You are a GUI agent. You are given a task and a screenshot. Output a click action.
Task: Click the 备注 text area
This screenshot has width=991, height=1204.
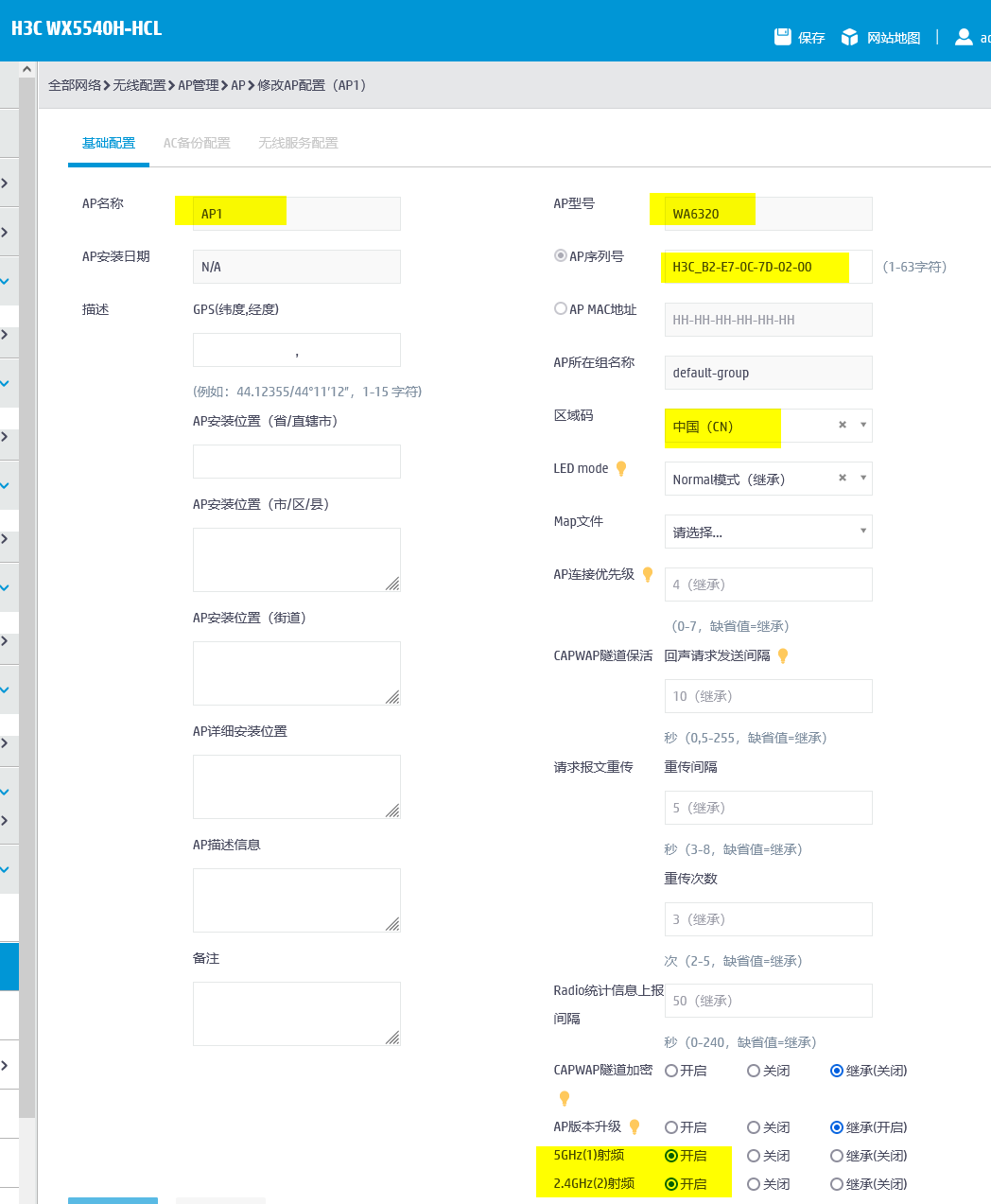click(x=297, y=1014)
